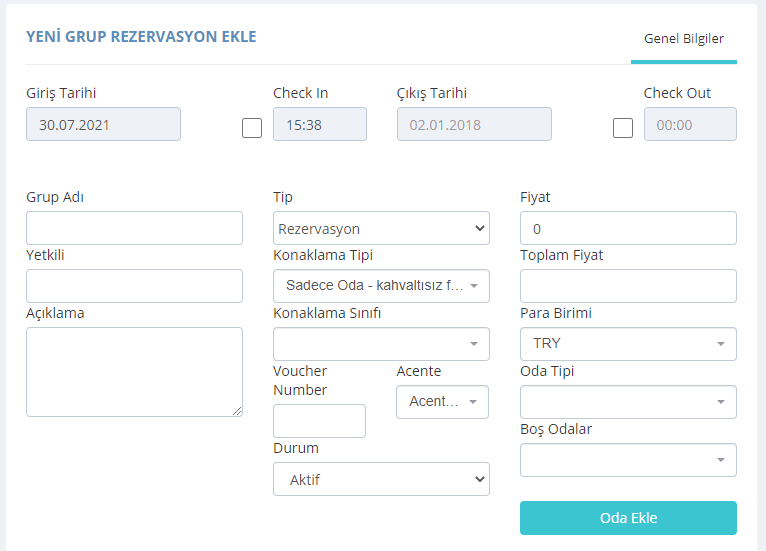The height and width of the screenshot is (551, 766).
Task: Open the Tip dropdown showing Rezervasyon
Action: 382,228
